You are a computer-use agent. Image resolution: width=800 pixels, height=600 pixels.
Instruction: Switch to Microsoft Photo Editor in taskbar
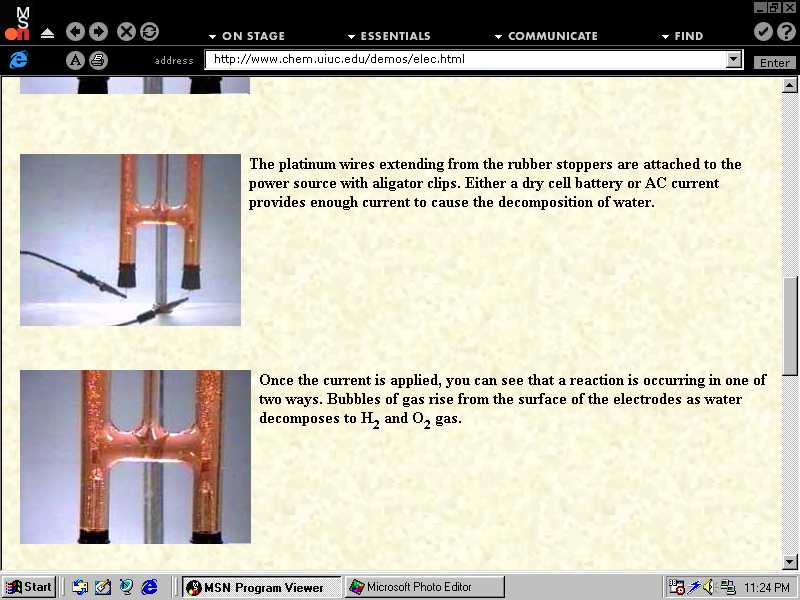tap(424, 587)
